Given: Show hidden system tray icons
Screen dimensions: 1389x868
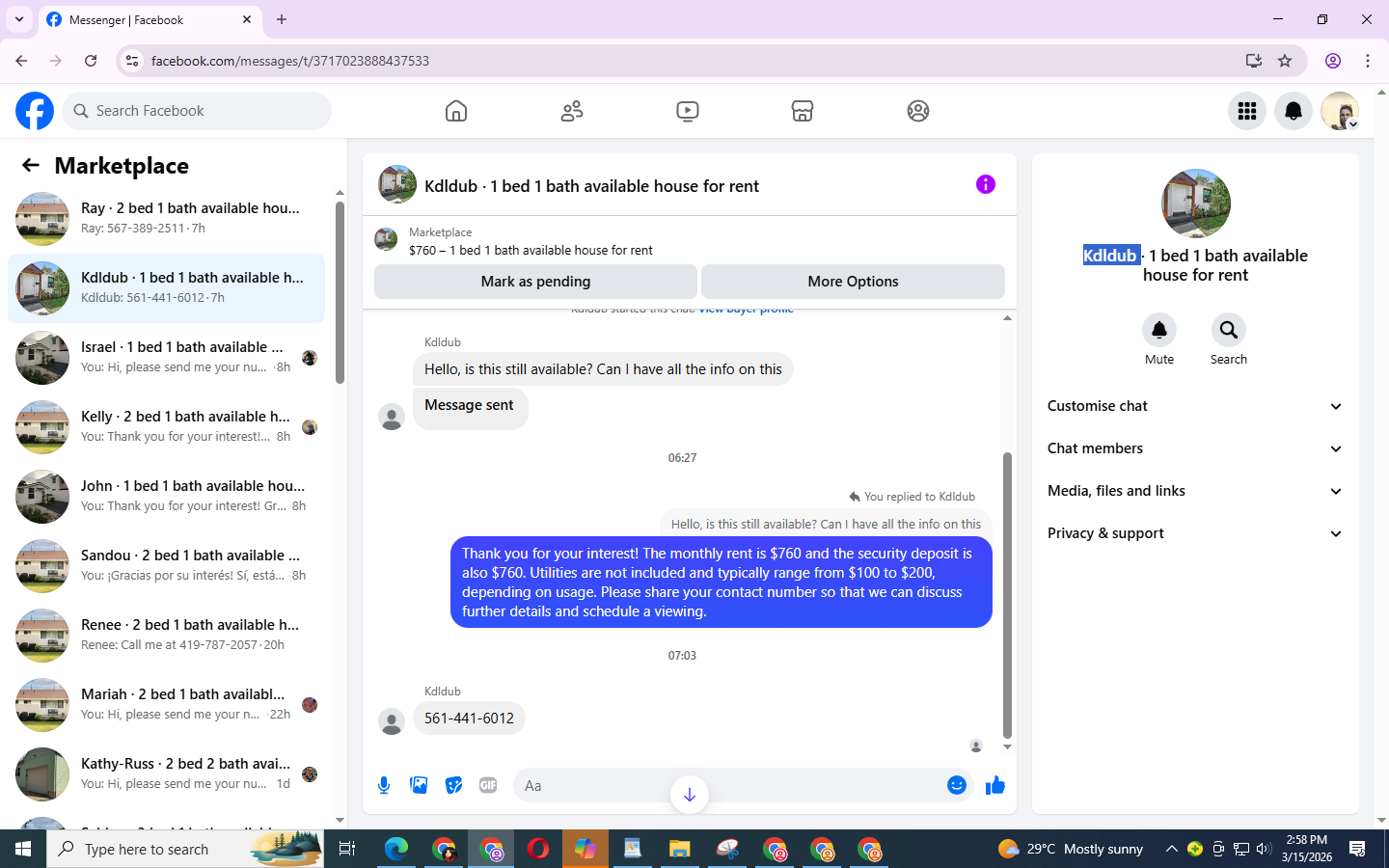Looking at the screenshot, I should click(1171, 849).
